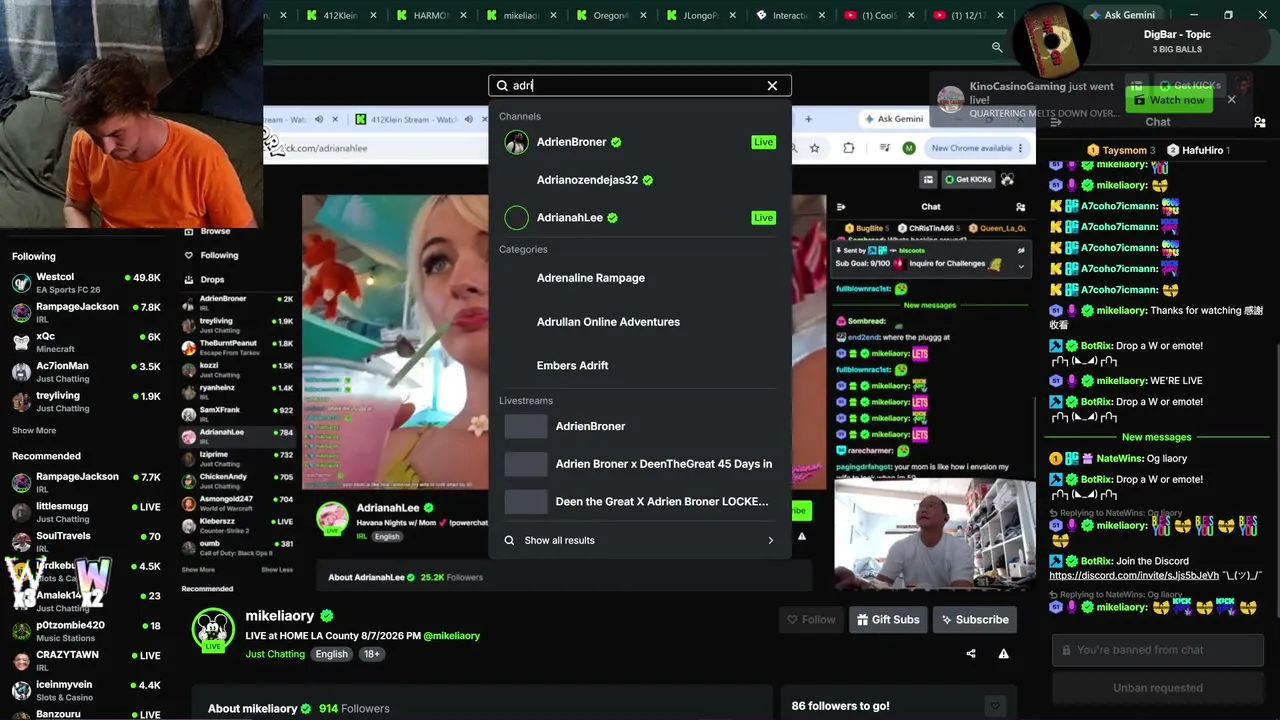Open 'Deen the Great X Adrien Broner LOCKE...' livestream

point(640,502)
